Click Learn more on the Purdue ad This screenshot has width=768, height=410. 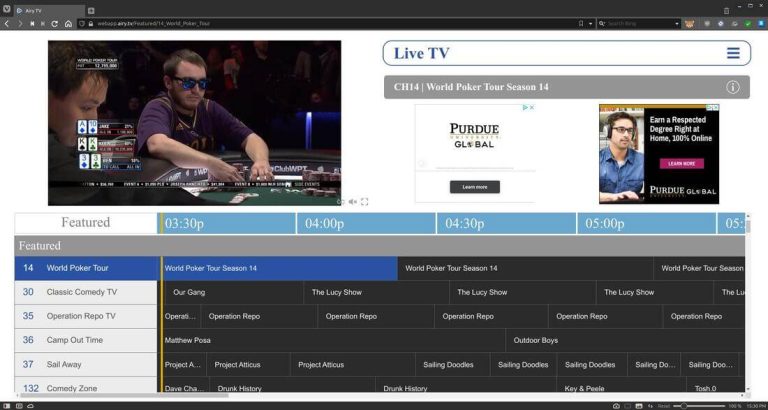[x=474, y=187]
